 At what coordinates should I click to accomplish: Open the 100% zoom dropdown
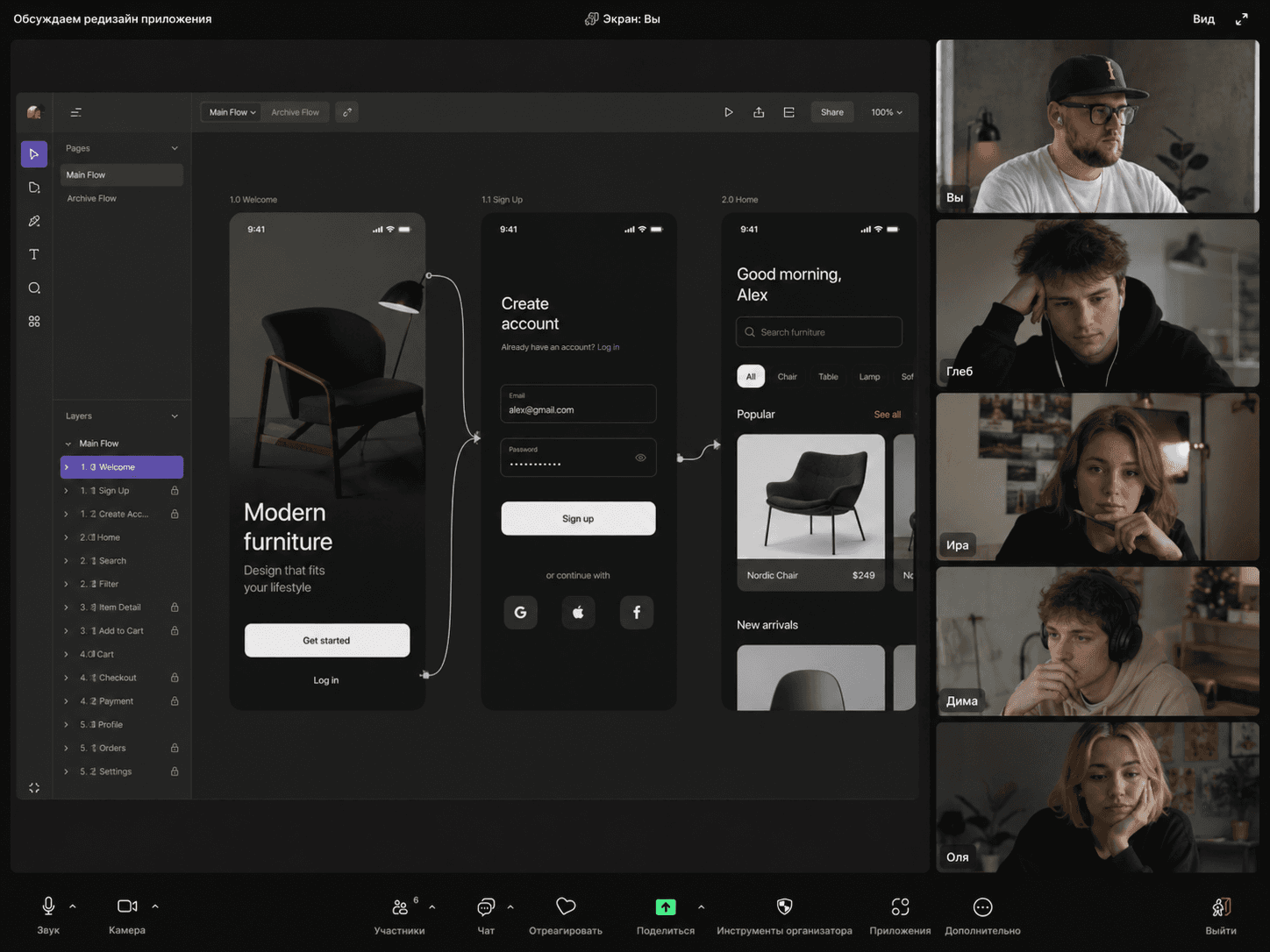pos(886,112)
